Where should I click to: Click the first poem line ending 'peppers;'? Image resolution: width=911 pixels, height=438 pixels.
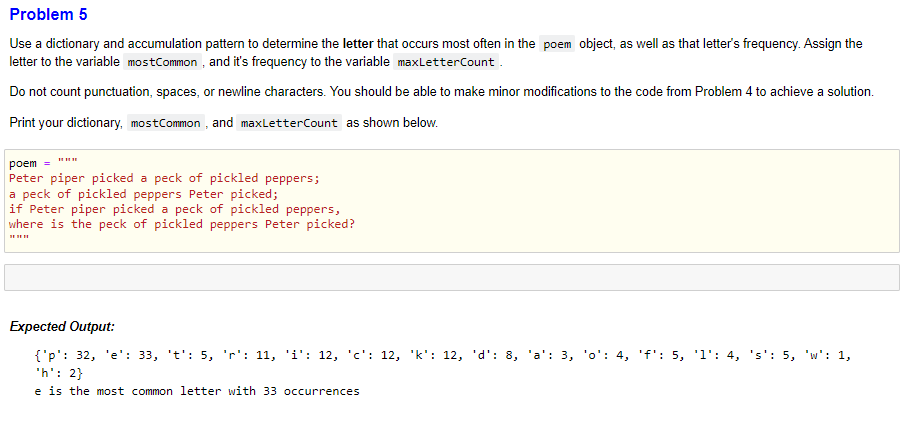164,178
